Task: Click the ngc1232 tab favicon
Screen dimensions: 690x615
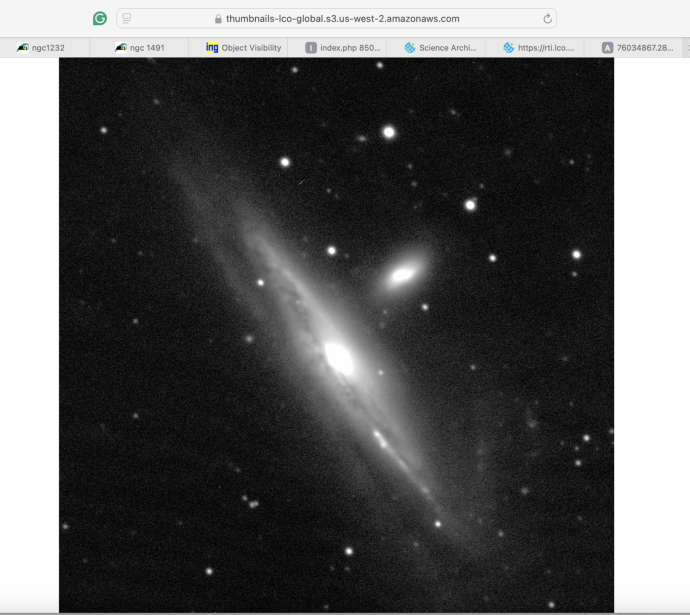Action: coord(23,48)
